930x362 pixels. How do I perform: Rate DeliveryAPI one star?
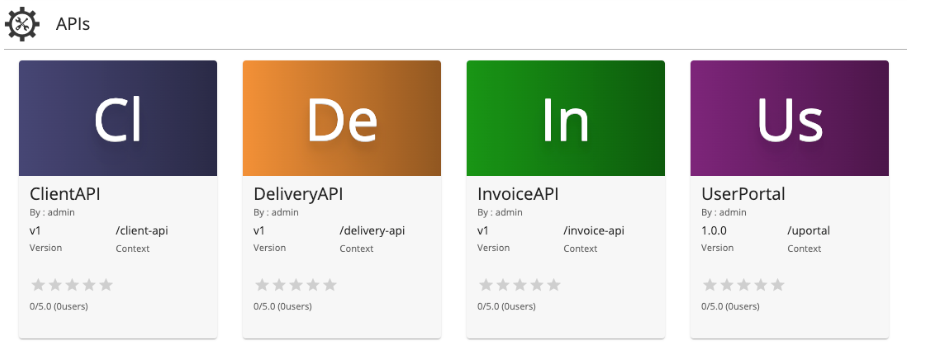coord(262,285)
